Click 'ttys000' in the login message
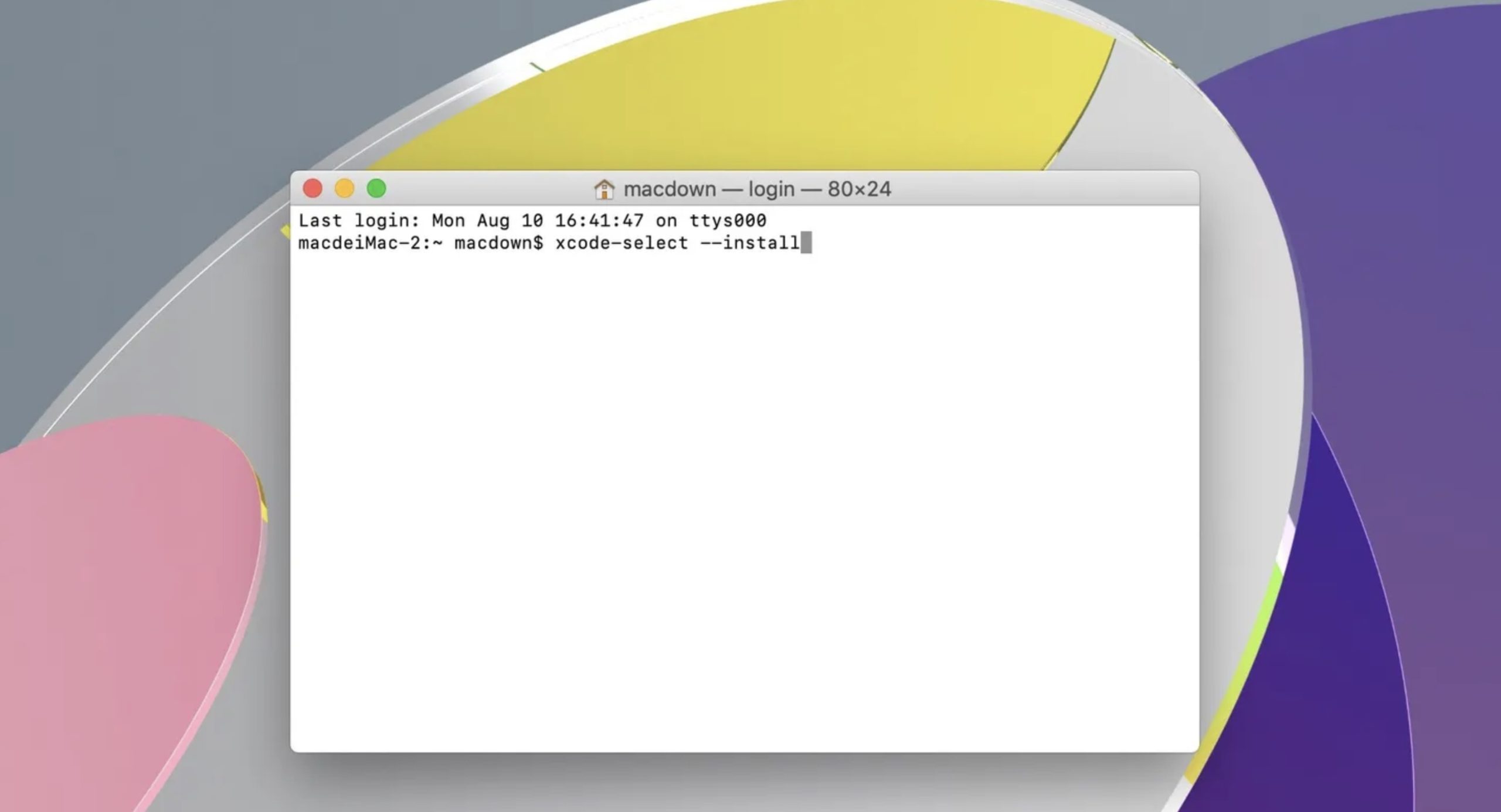The image size is (1501, 812). tap(728, 220)
